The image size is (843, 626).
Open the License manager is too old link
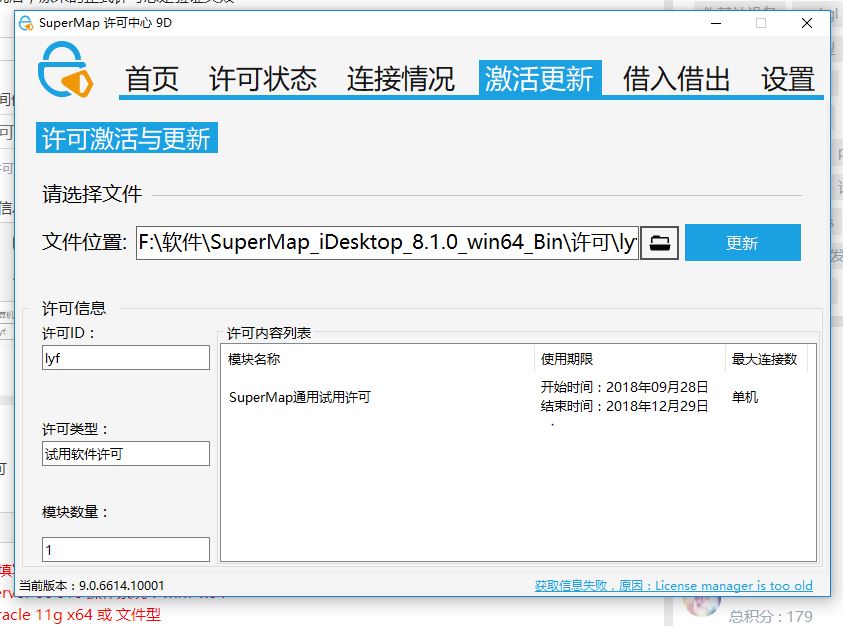click(674, 586)
